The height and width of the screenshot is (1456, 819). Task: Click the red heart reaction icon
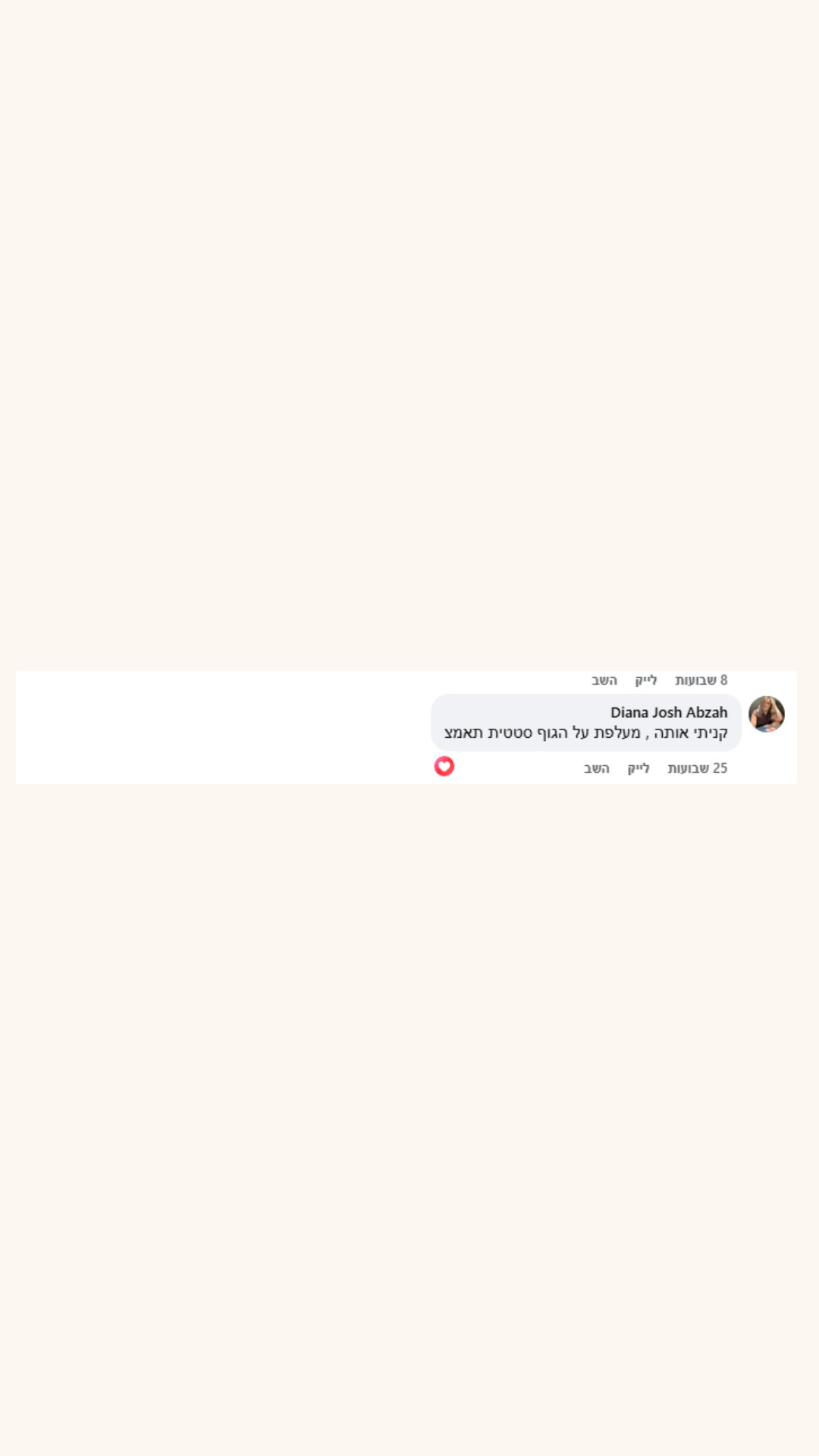(x=444, y=767)
